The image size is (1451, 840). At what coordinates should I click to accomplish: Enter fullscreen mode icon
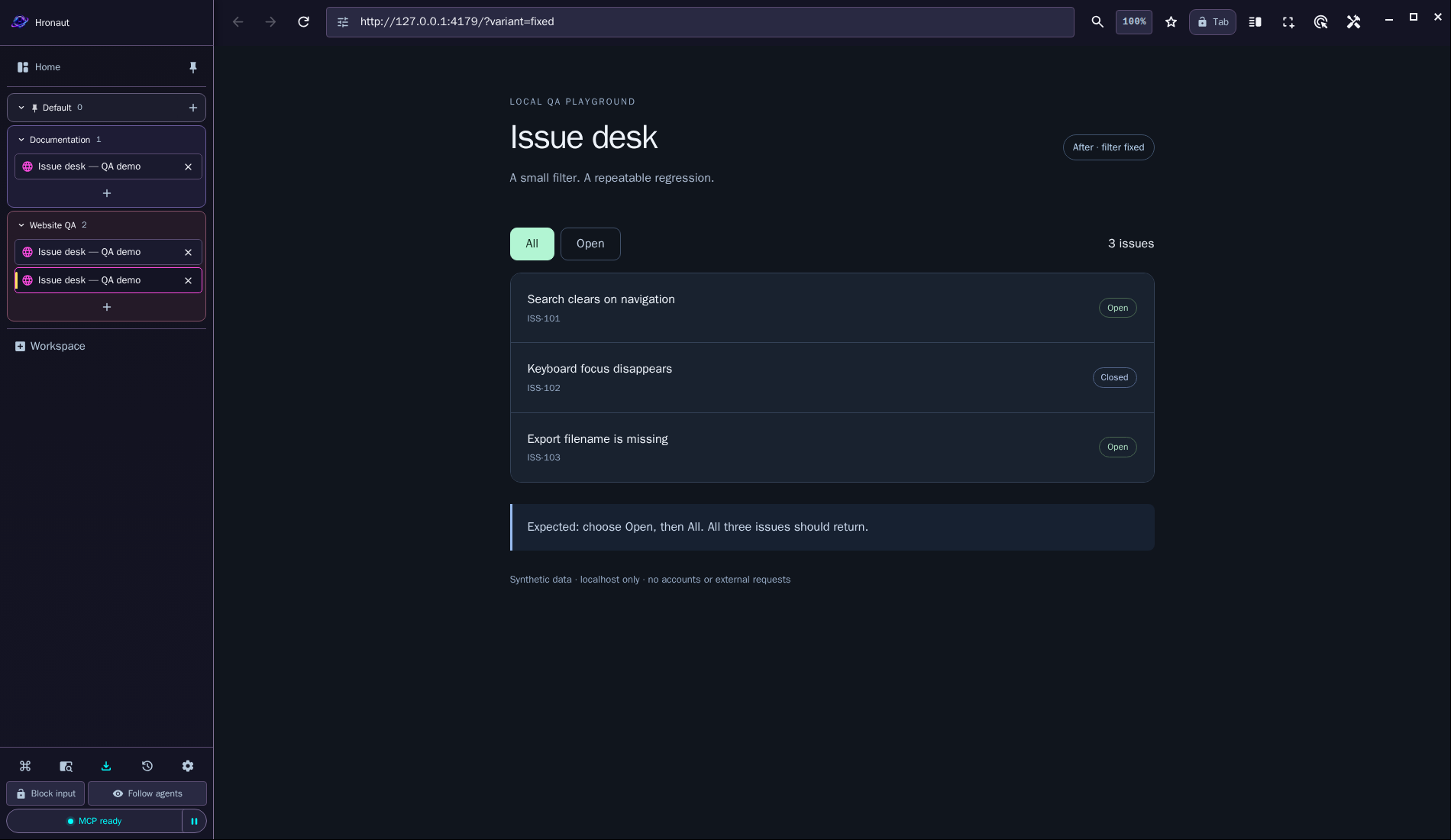pyautogui.click(x=1288, y=22)
